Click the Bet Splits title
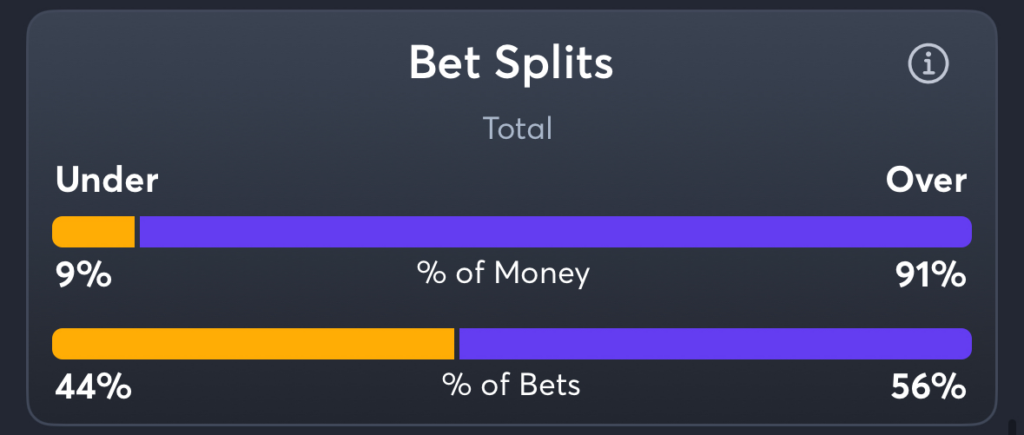1024x435 pixels. 511,64
